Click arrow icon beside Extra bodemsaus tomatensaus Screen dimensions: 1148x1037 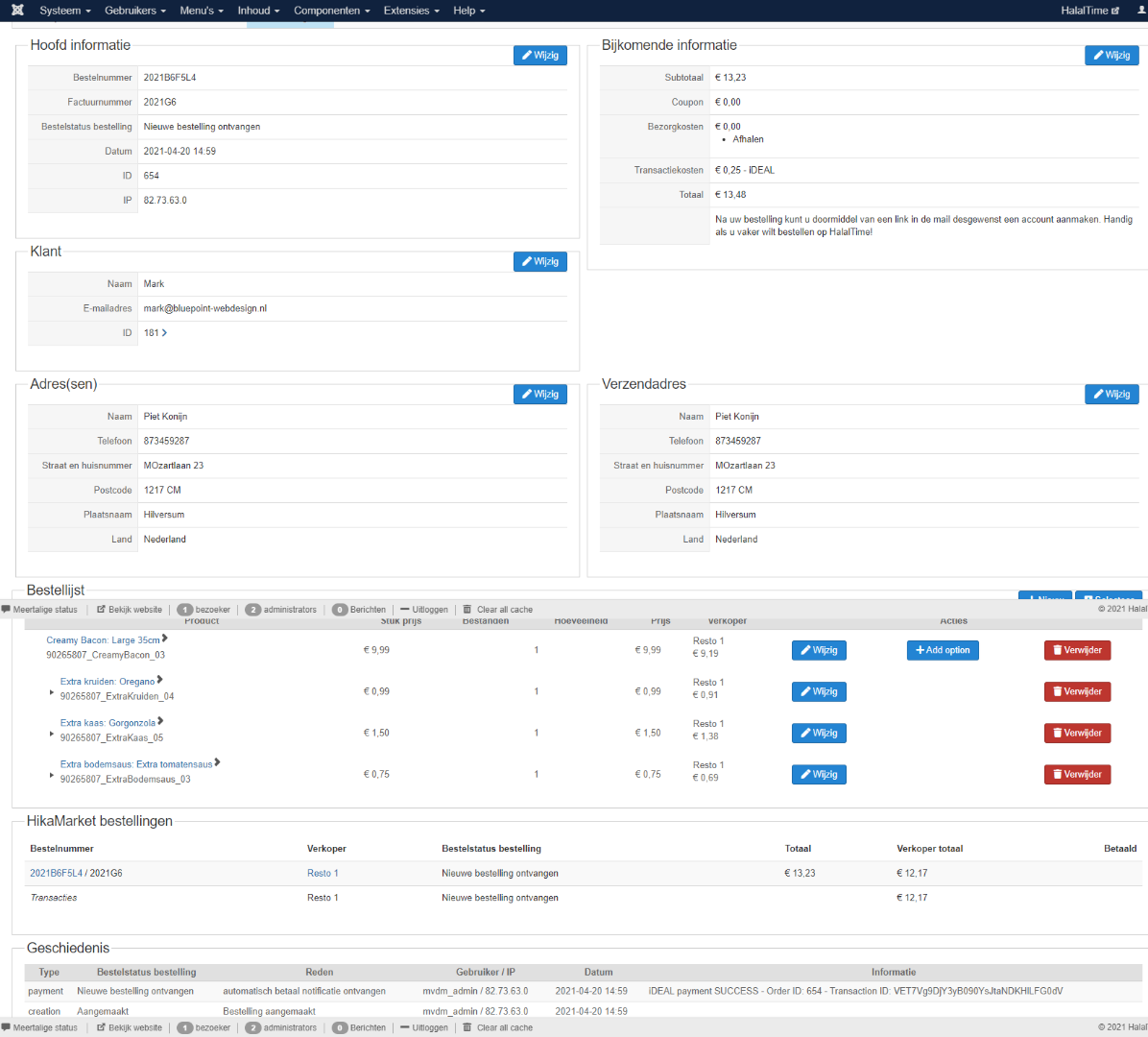[218, 762]
